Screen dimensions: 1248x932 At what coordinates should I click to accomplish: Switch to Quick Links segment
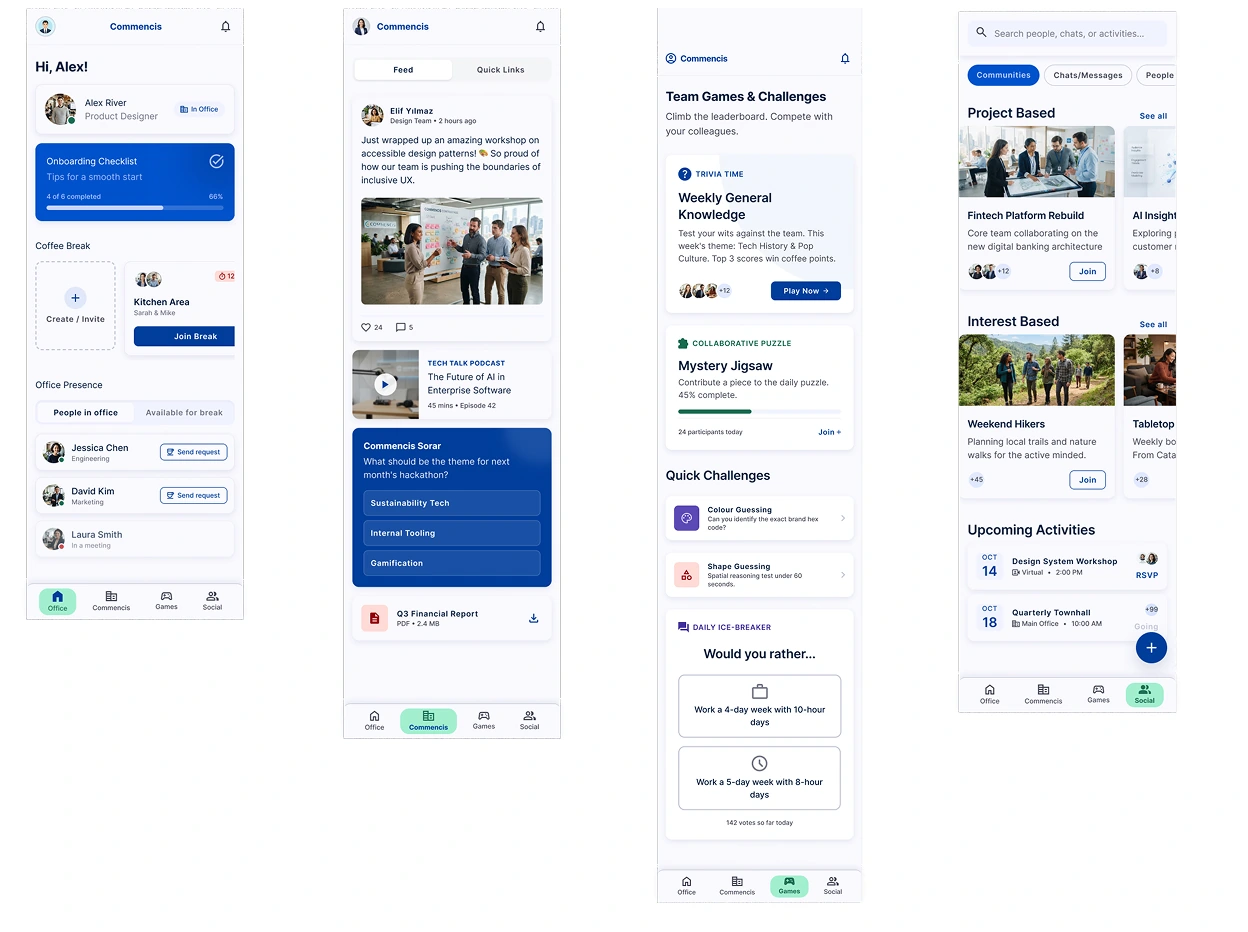coord(501,70)
